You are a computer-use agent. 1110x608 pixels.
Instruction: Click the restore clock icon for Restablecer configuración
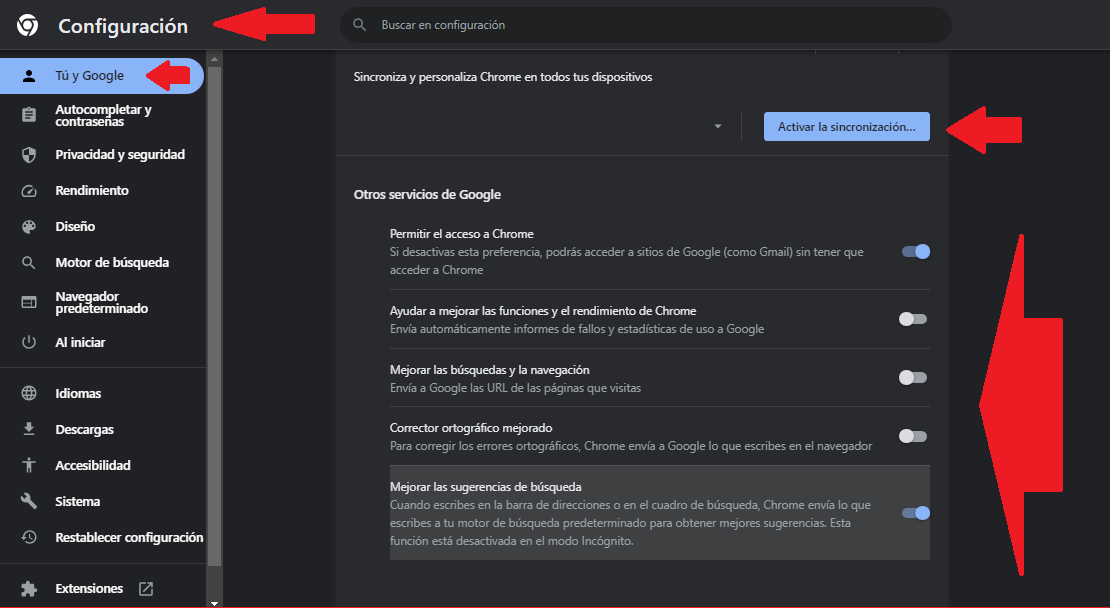(29, 537)
